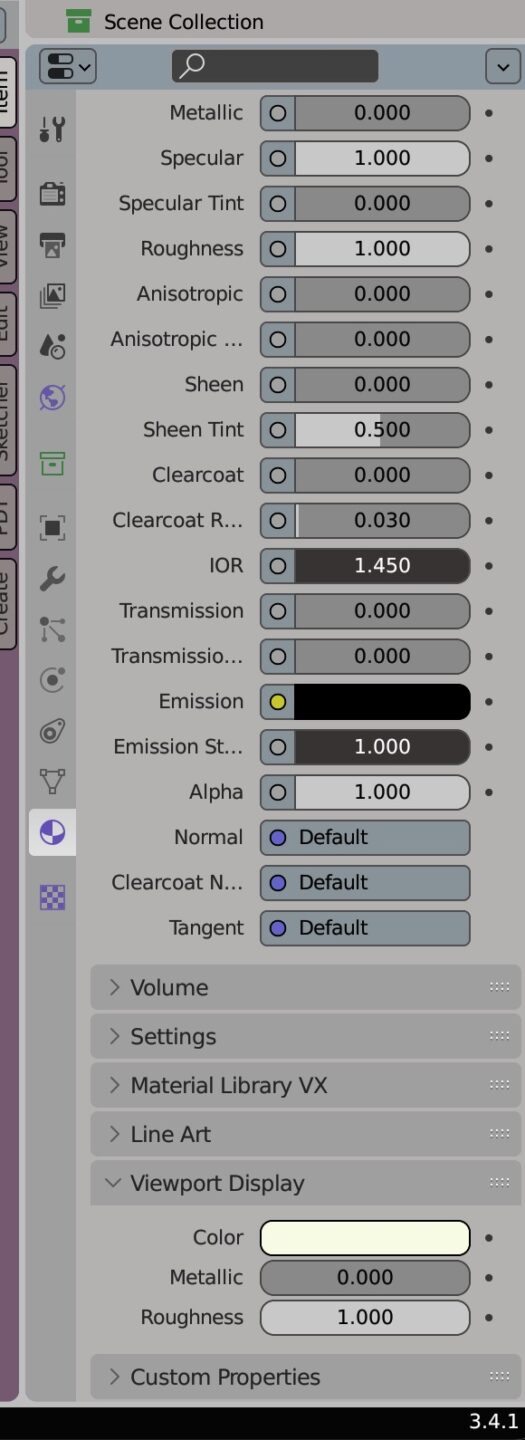
Task: Open the Output properties tab icon
Action: (x=52, y=244)
